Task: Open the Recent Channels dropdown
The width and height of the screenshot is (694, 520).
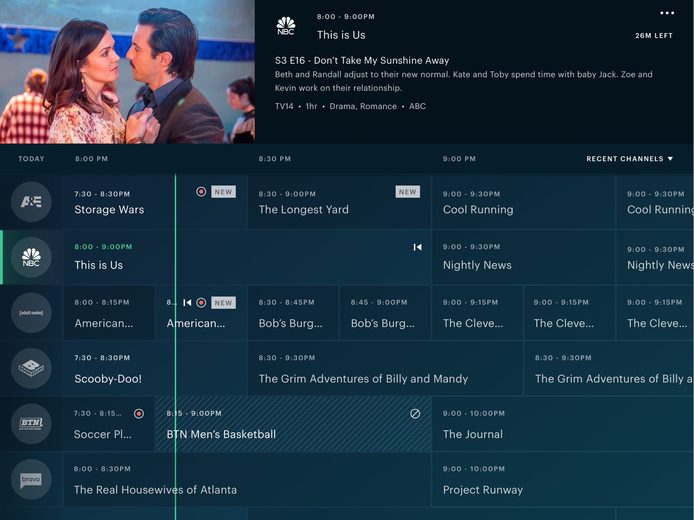Action: tap(629, 158)
